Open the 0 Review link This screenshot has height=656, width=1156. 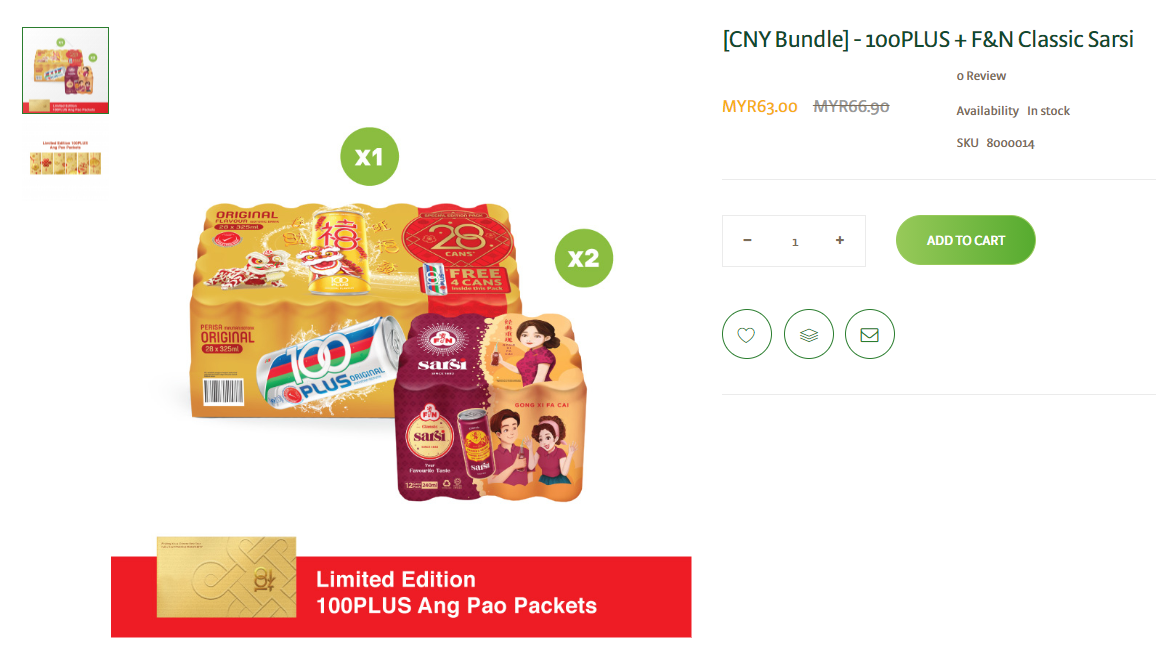981,76
